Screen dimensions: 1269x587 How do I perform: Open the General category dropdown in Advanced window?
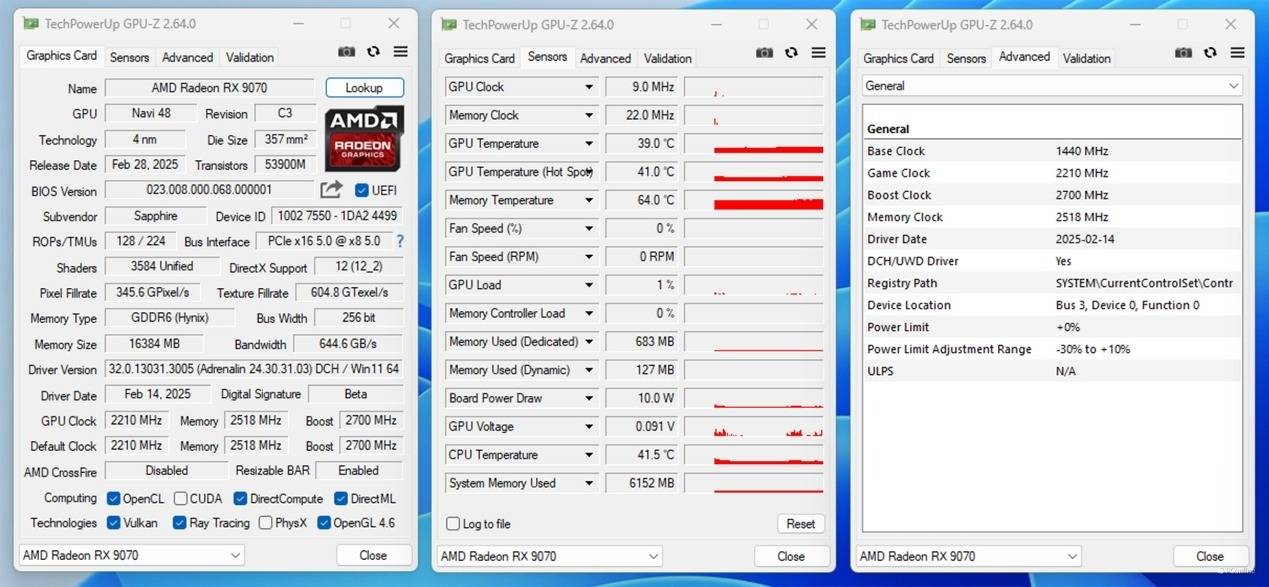tap(1052, 86)
